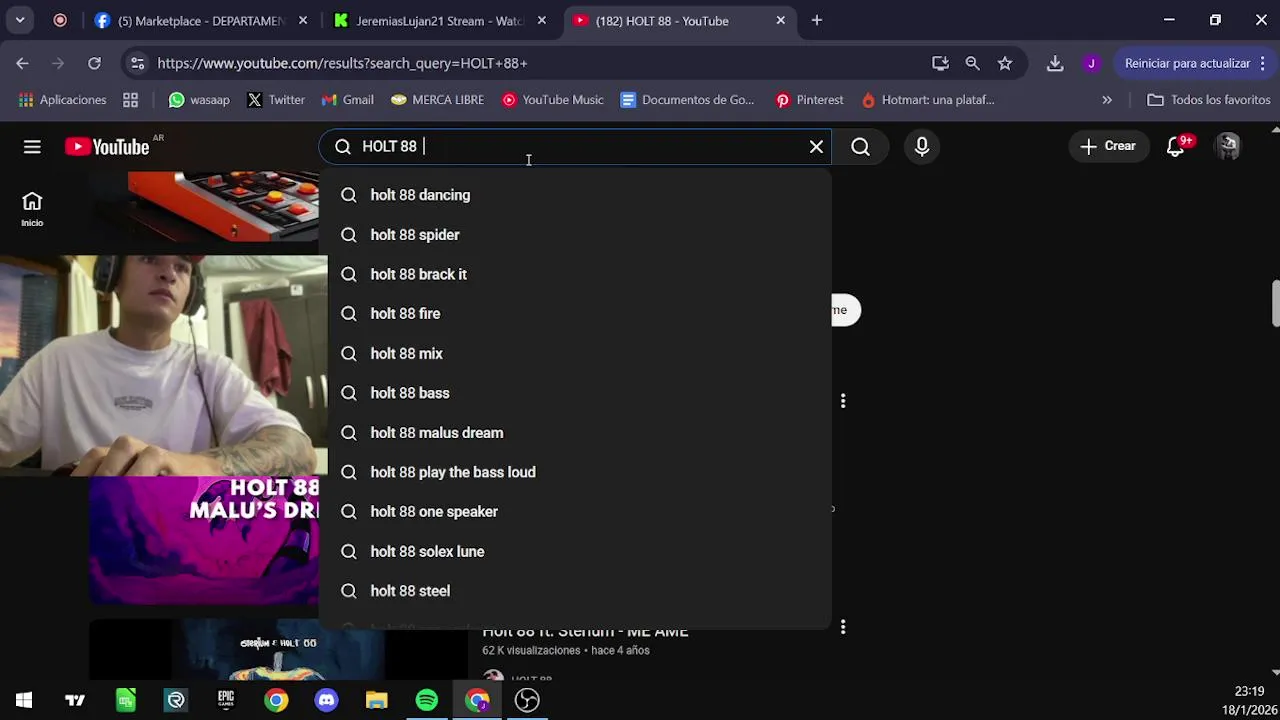1280x720 pixels.
Task: Open OBS Studio from taskbar
Action: point(527,700)
